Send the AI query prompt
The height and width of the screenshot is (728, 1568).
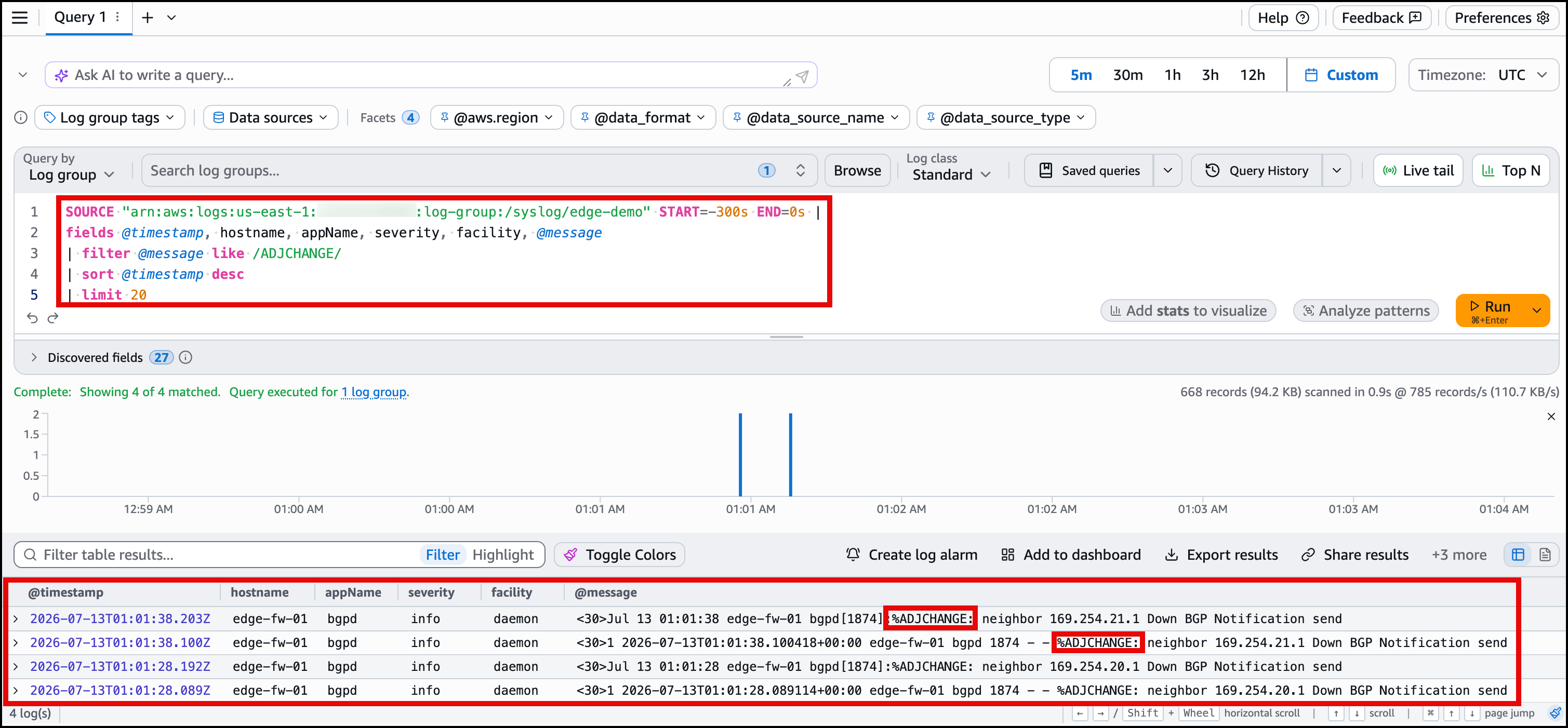(802, 75)
